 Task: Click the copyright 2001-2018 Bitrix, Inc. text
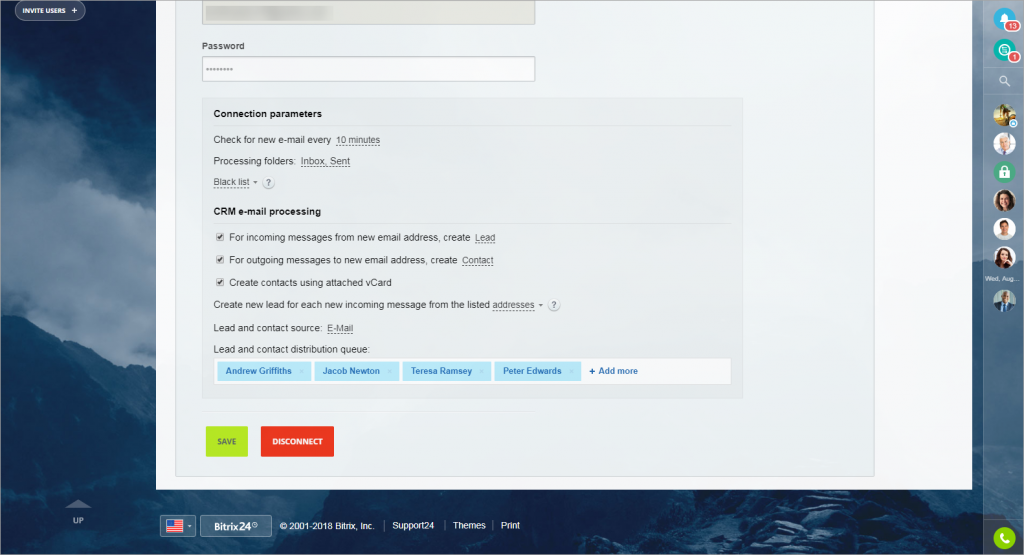[327, 526]
